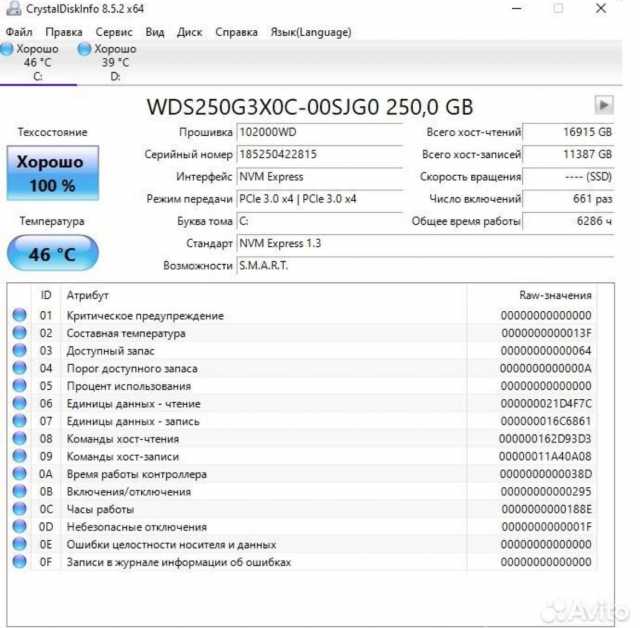Image resolution: width=640 pixels, height=628 pixels.
Task: Click status icon for Критическое предупреждение row
Action: pyautogui.click(x=19, y=315)
